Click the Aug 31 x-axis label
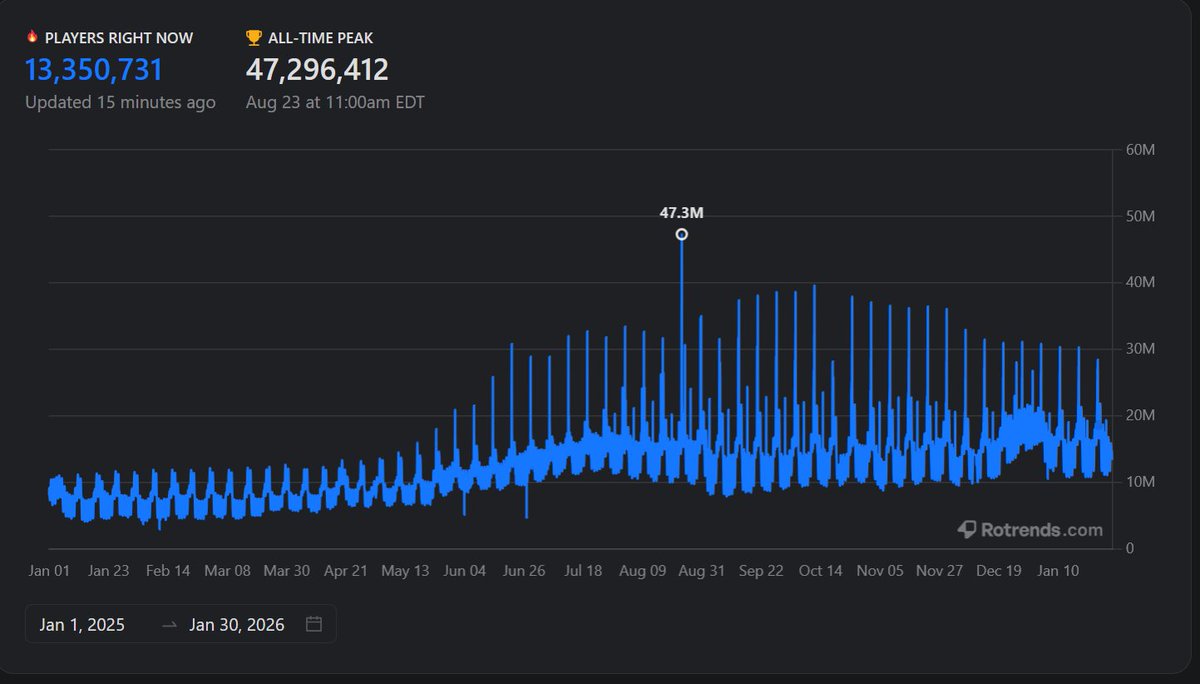The image size is (1200, 684). point(702,571)
